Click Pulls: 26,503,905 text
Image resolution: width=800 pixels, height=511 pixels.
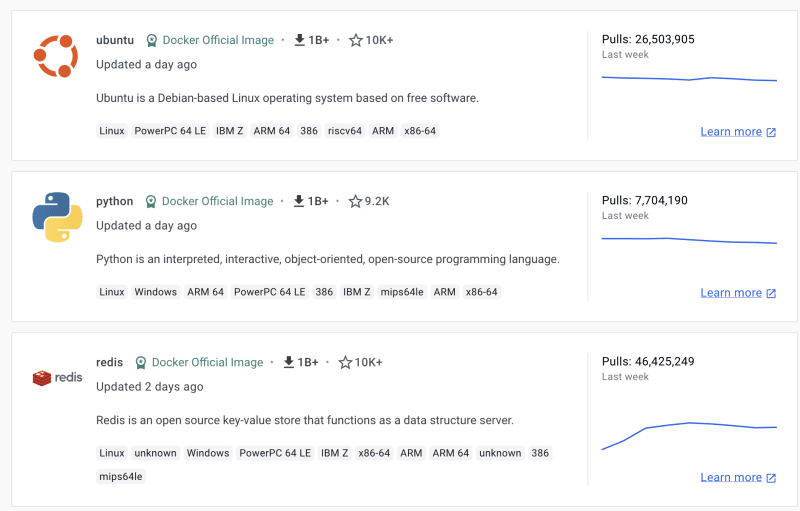click(648, 39)
